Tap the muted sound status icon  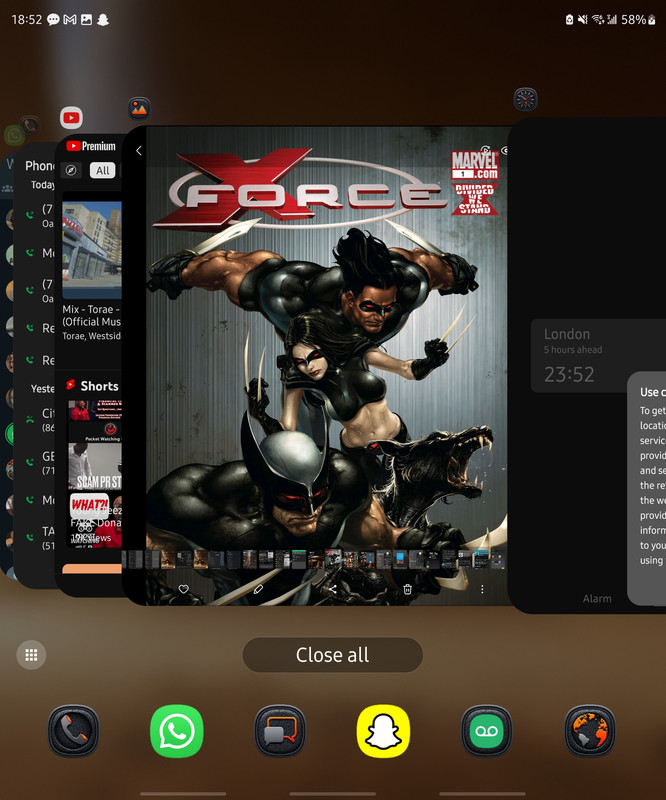[x=582, y=19]
